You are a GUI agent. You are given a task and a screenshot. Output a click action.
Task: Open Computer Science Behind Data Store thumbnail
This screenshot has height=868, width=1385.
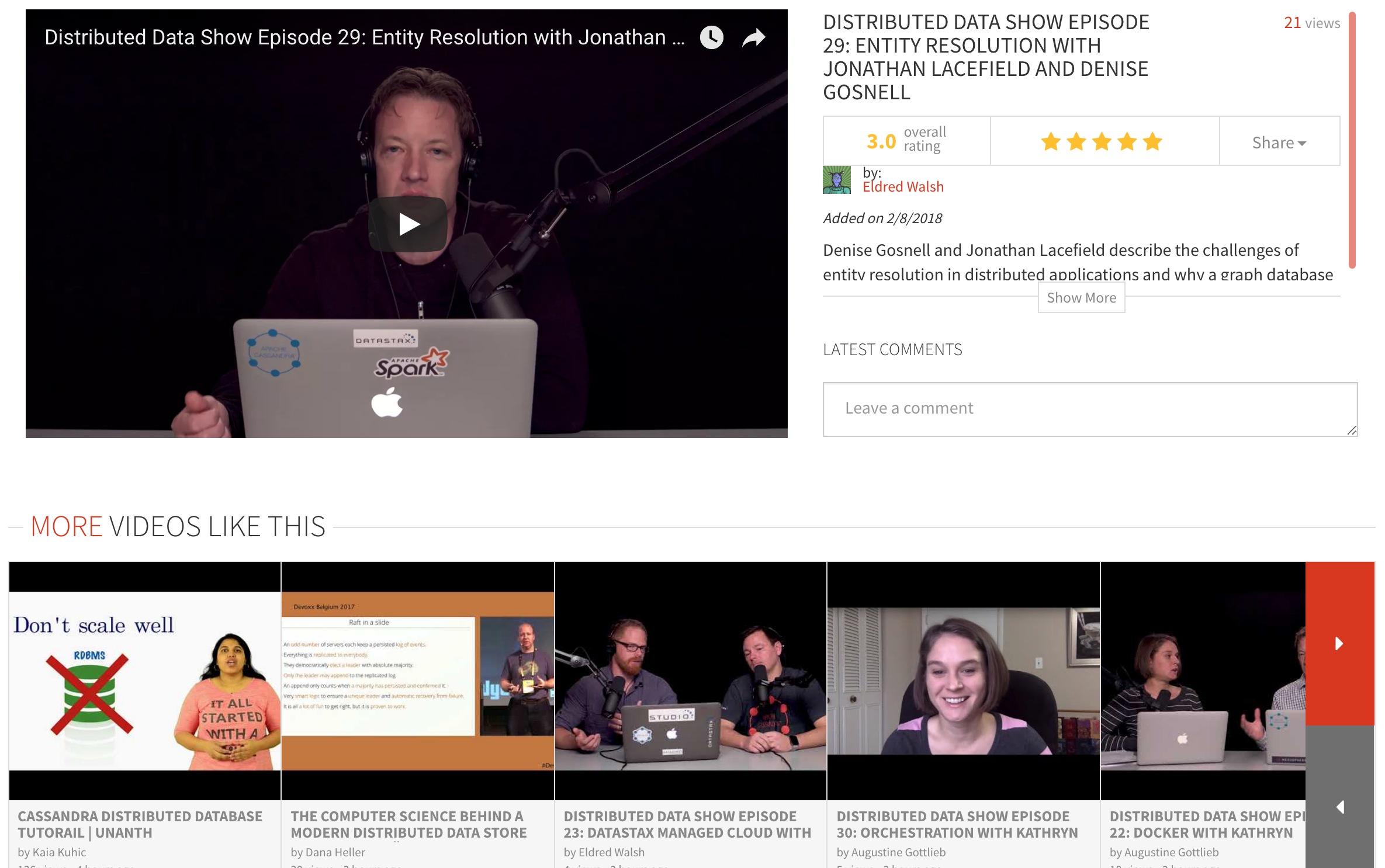pos(417,680)
